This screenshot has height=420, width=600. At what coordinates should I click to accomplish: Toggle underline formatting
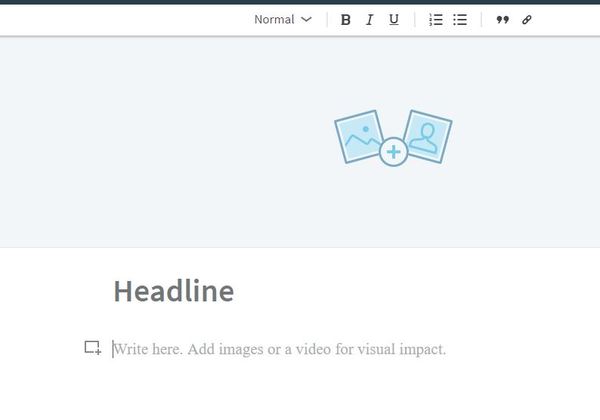point(394,20)
